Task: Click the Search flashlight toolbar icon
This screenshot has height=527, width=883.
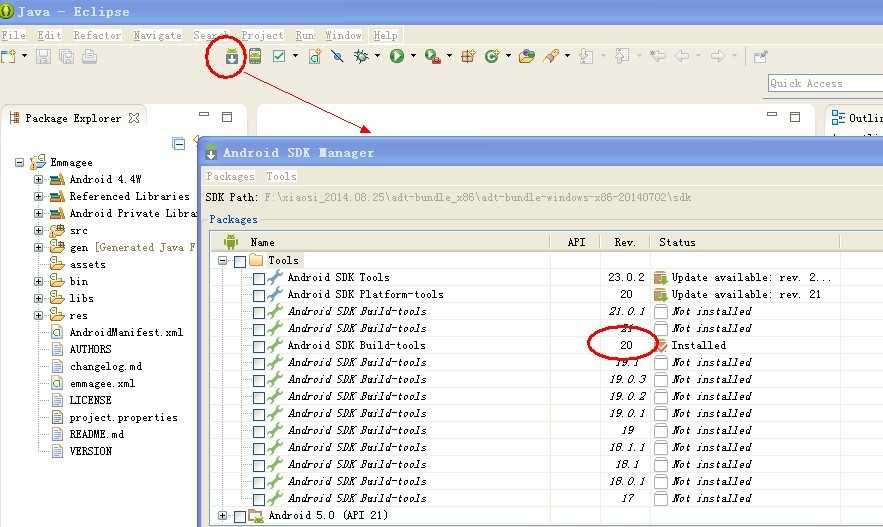Action: tap(551, 56)
